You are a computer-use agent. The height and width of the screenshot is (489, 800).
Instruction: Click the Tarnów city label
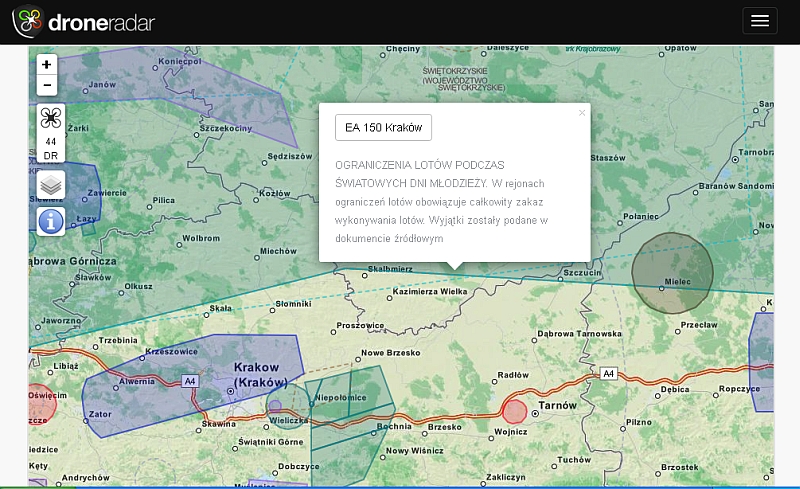pos(558,405)
